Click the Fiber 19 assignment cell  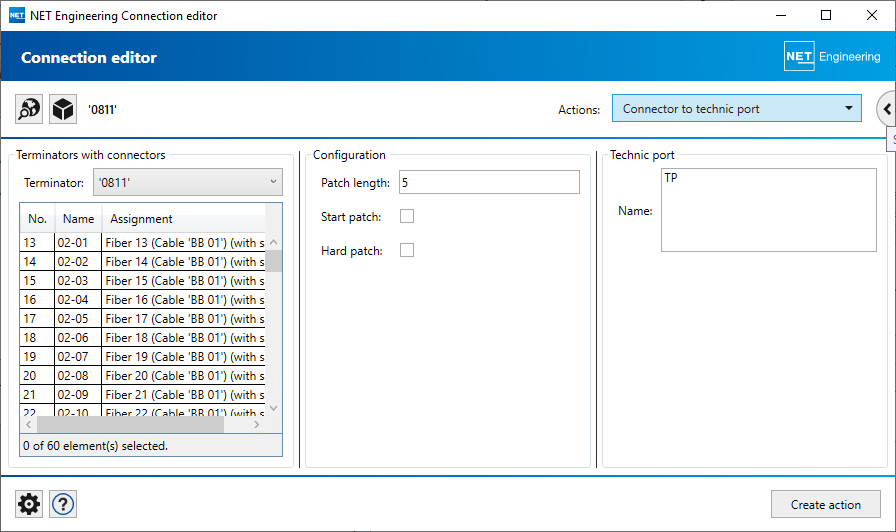click(184, 357)
